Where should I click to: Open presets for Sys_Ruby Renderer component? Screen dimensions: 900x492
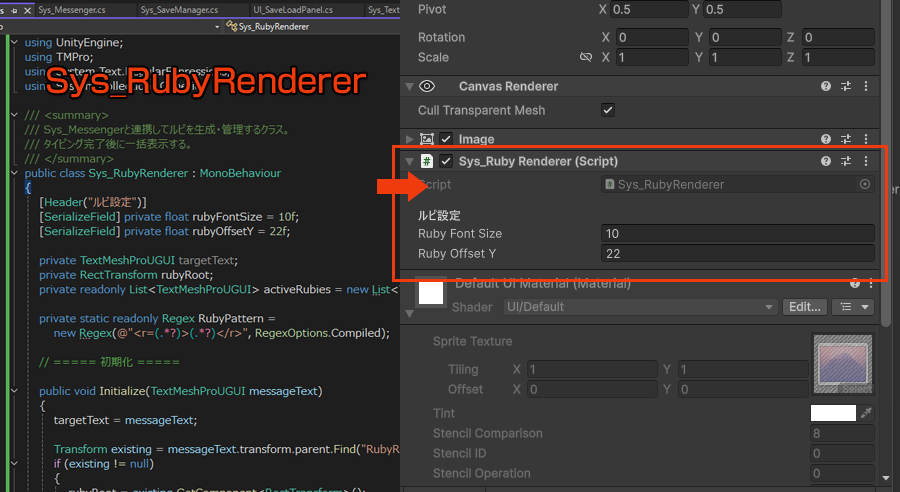(x=846, y=161)
